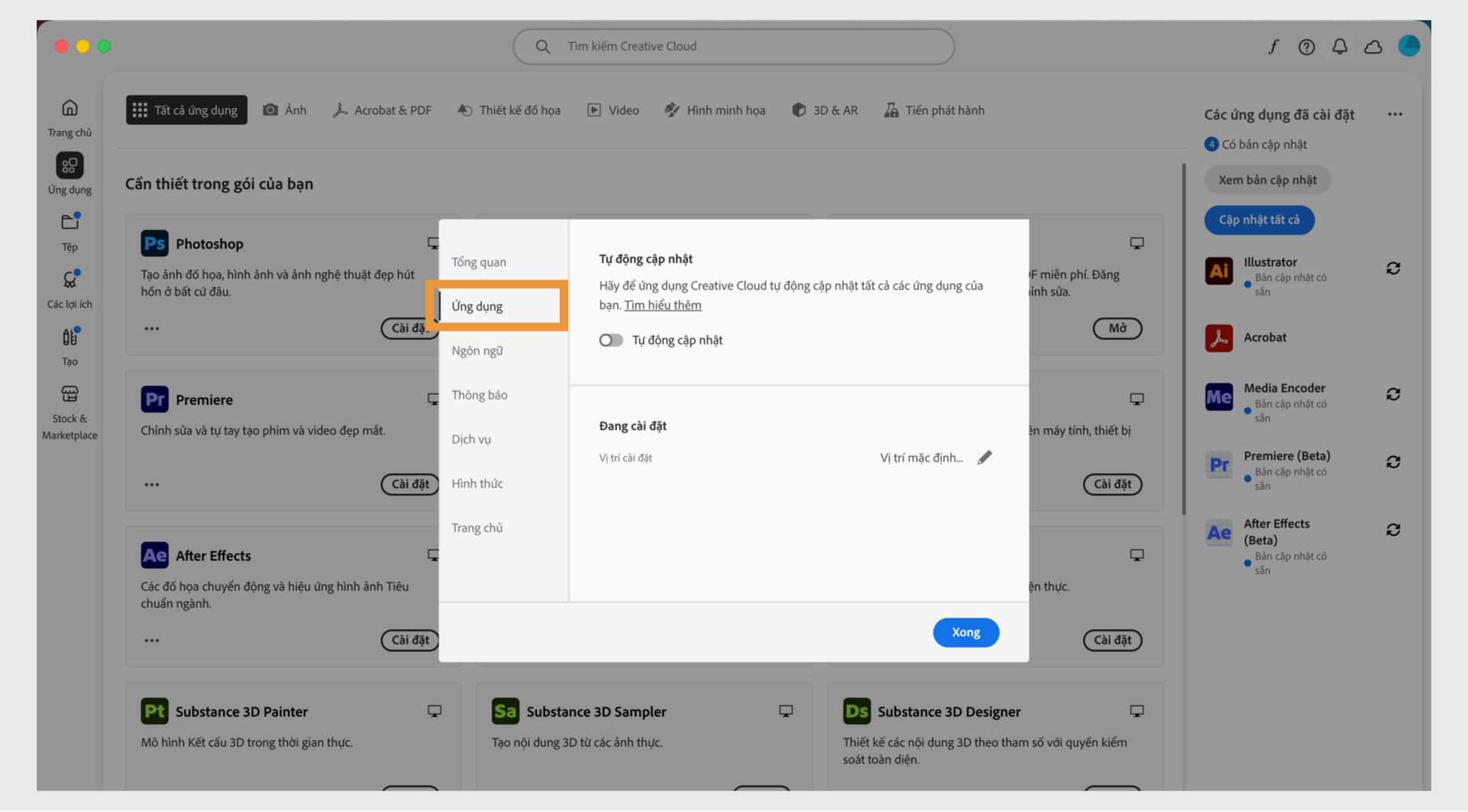Toggle the Tự động cập nhật switch
1468x812 pixels.
[611, 340]
